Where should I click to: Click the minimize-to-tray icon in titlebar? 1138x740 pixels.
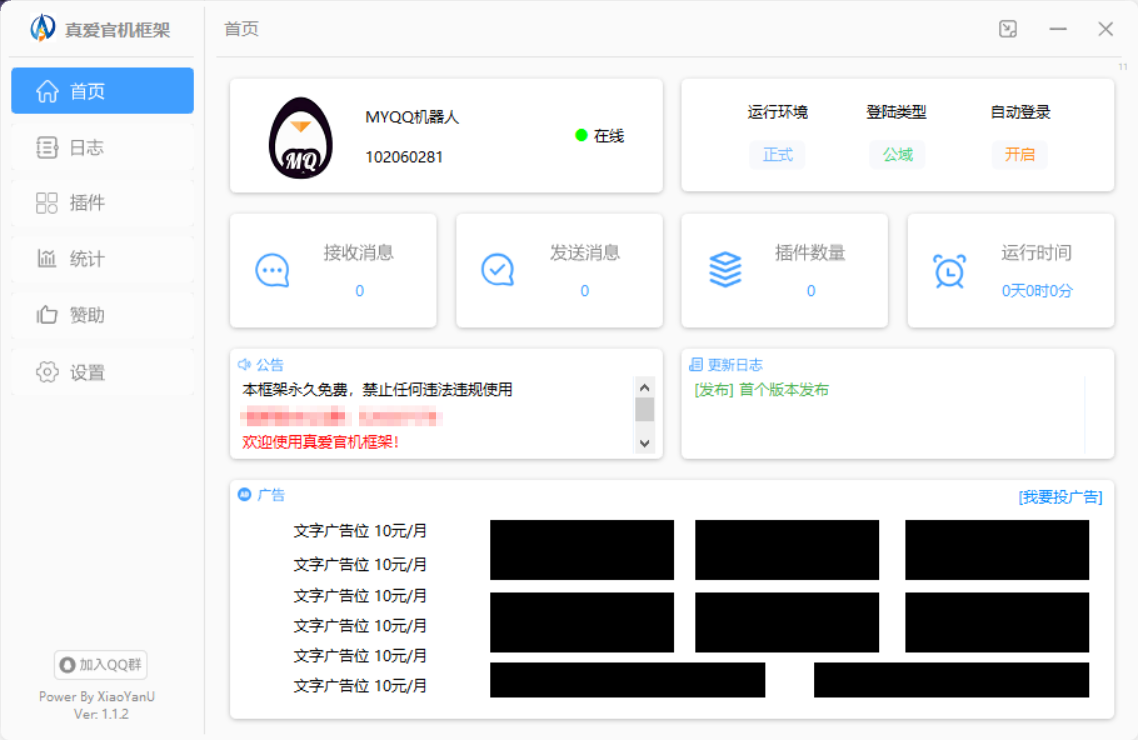coord(1007,29)
